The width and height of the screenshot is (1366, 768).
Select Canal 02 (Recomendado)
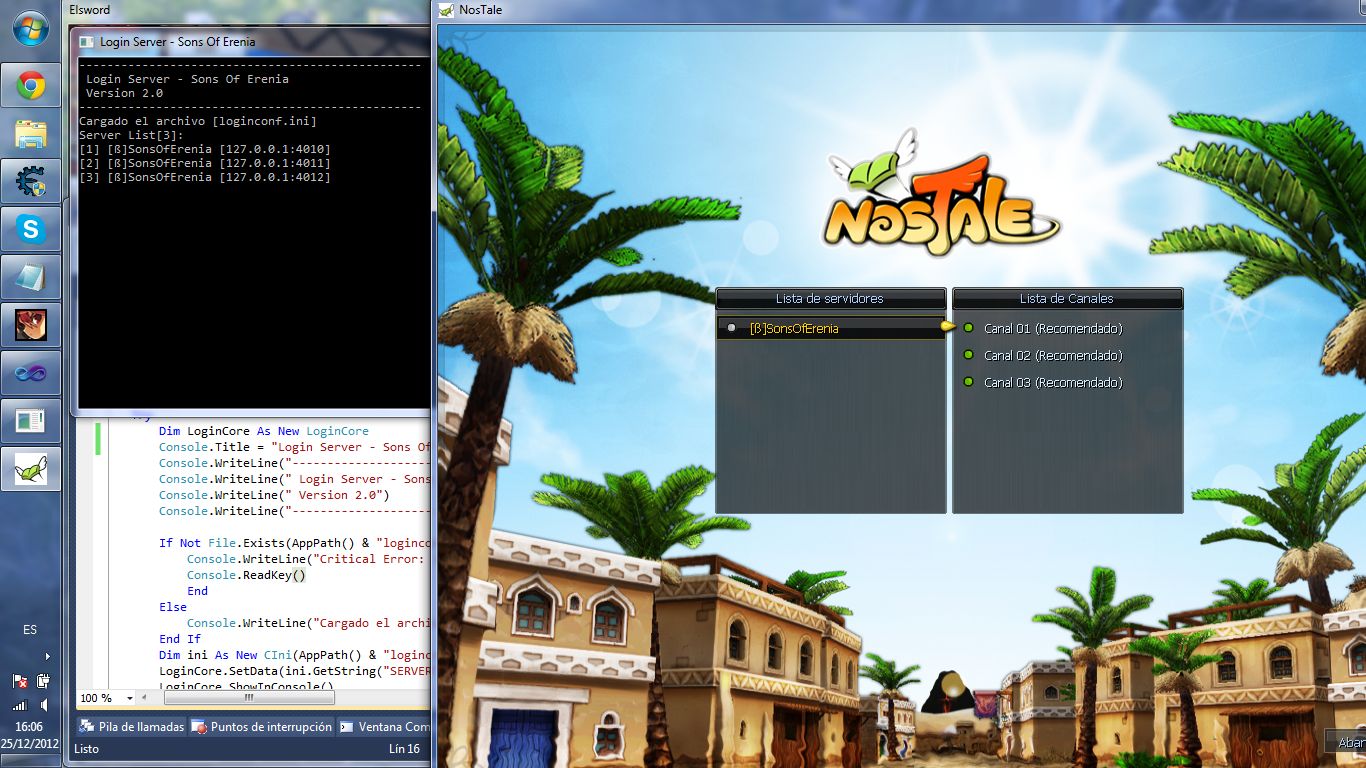(1053, 355)
